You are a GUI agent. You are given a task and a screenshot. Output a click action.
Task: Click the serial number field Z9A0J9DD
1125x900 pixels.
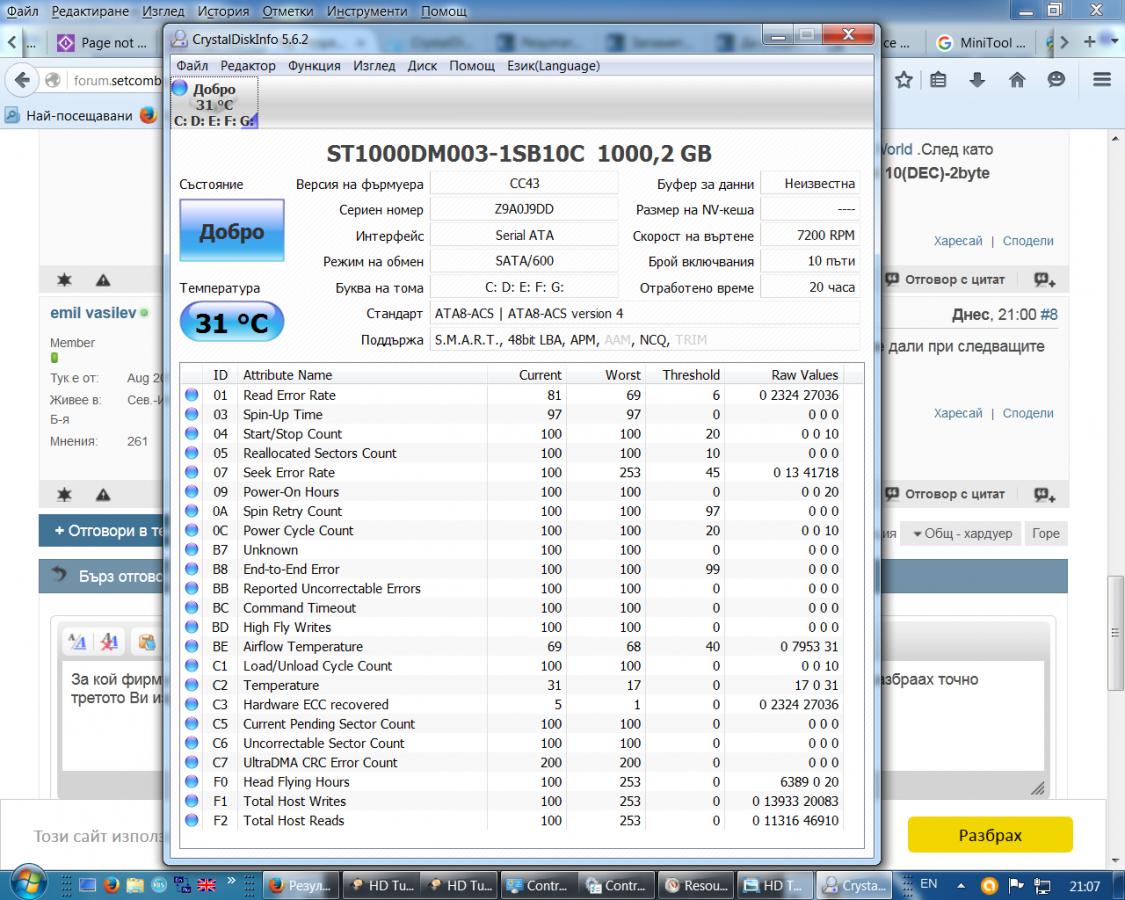[x=524, y=209]
